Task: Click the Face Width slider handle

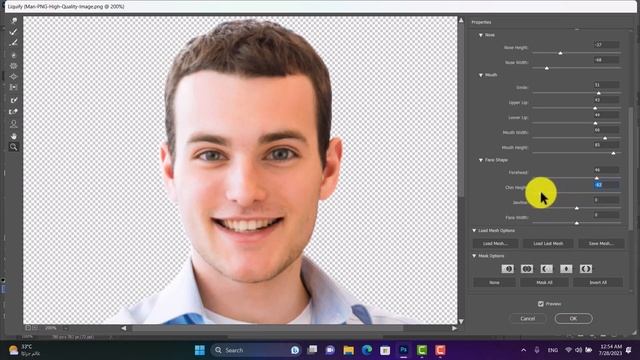Action: point(577,223)
